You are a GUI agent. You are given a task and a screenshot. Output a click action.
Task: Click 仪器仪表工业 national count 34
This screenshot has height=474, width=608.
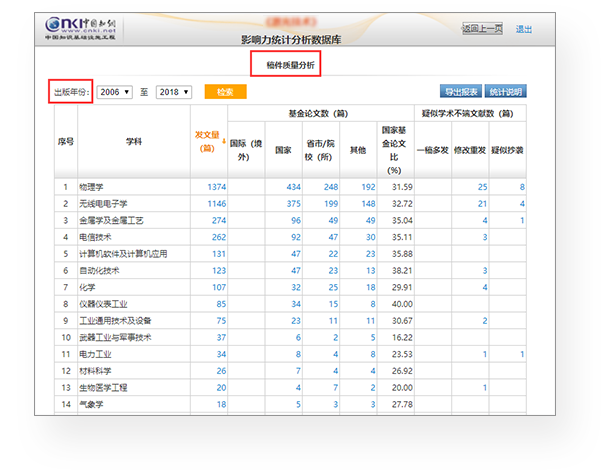tap(296, 304)
